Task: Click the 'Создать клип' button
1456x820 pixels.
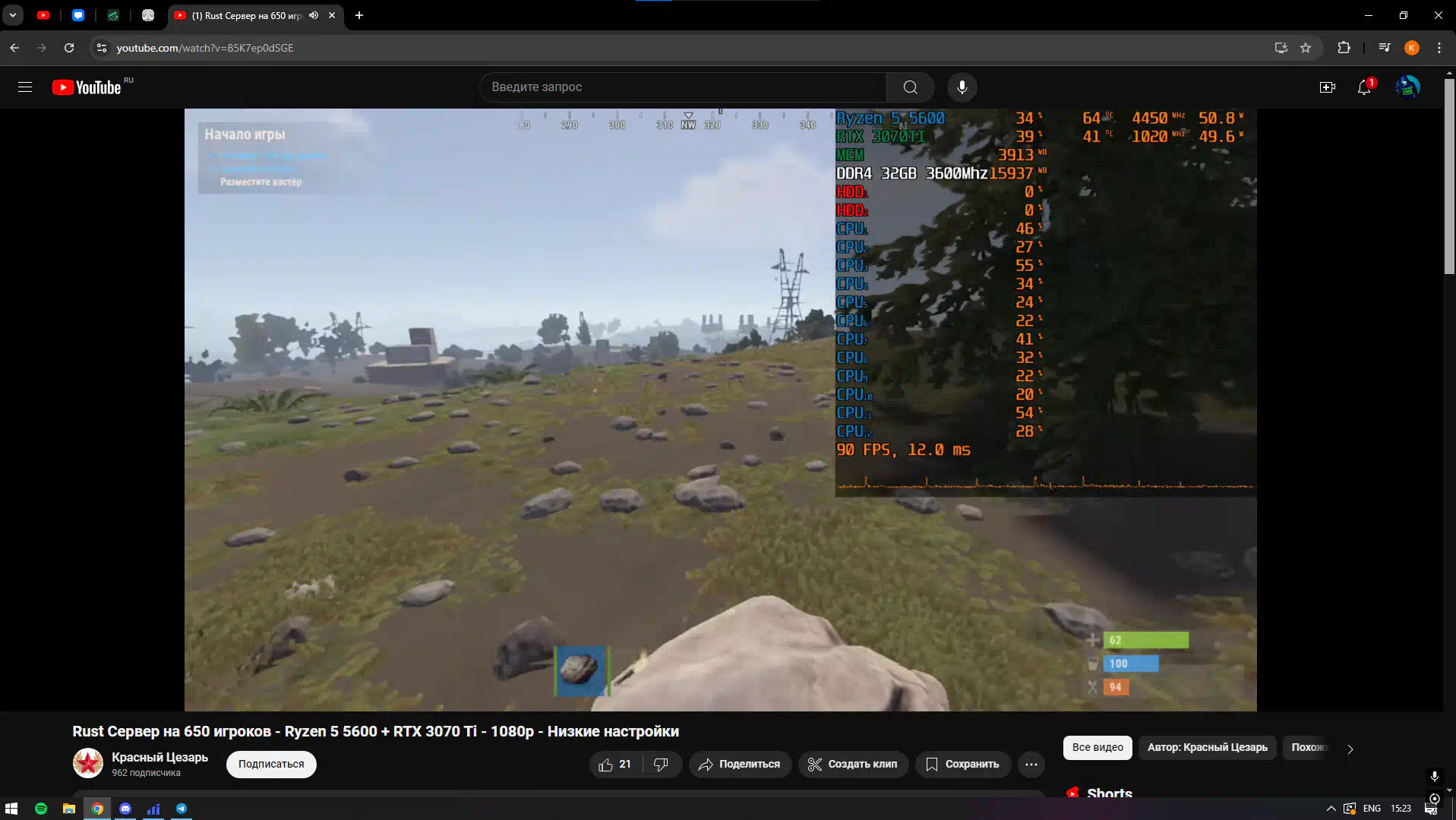Action: coord(853,765)
